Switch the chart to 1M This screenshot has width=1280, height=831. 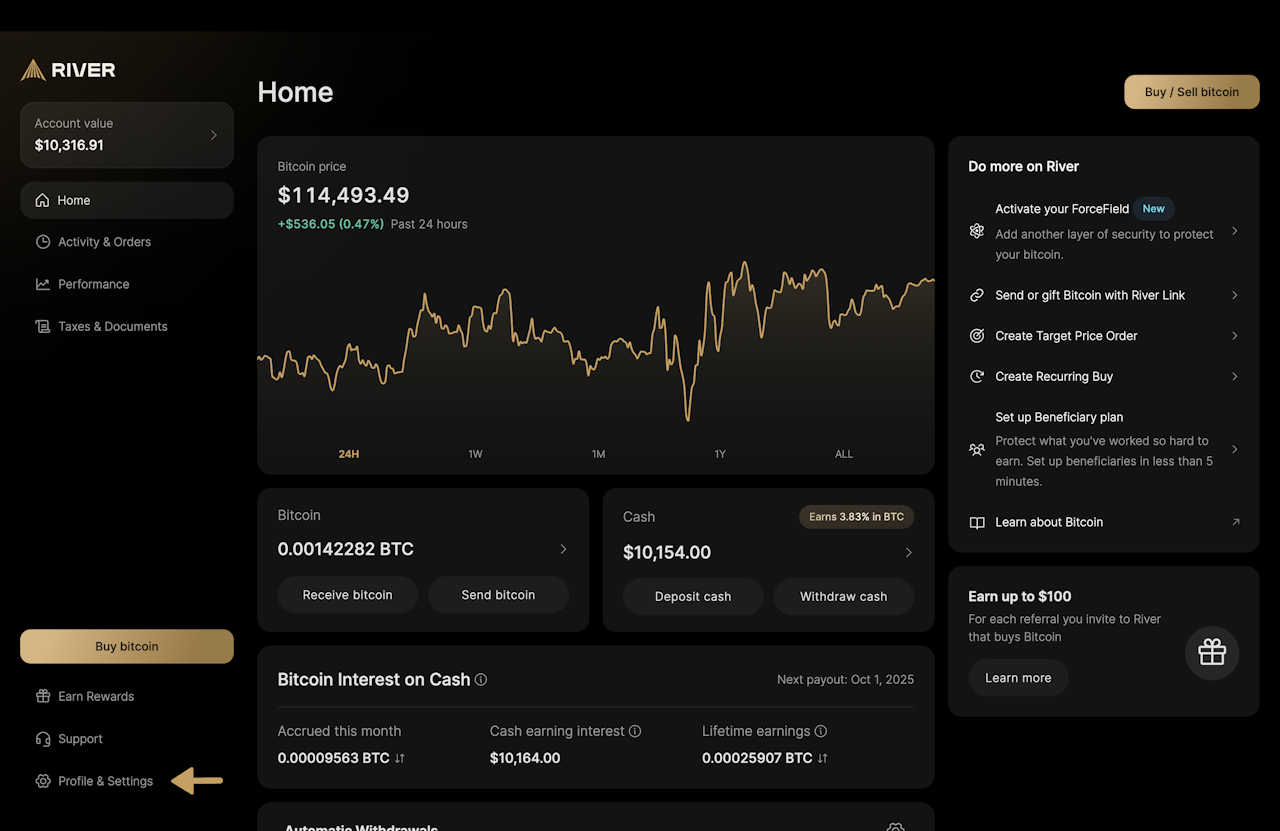[x=598, y=454]
